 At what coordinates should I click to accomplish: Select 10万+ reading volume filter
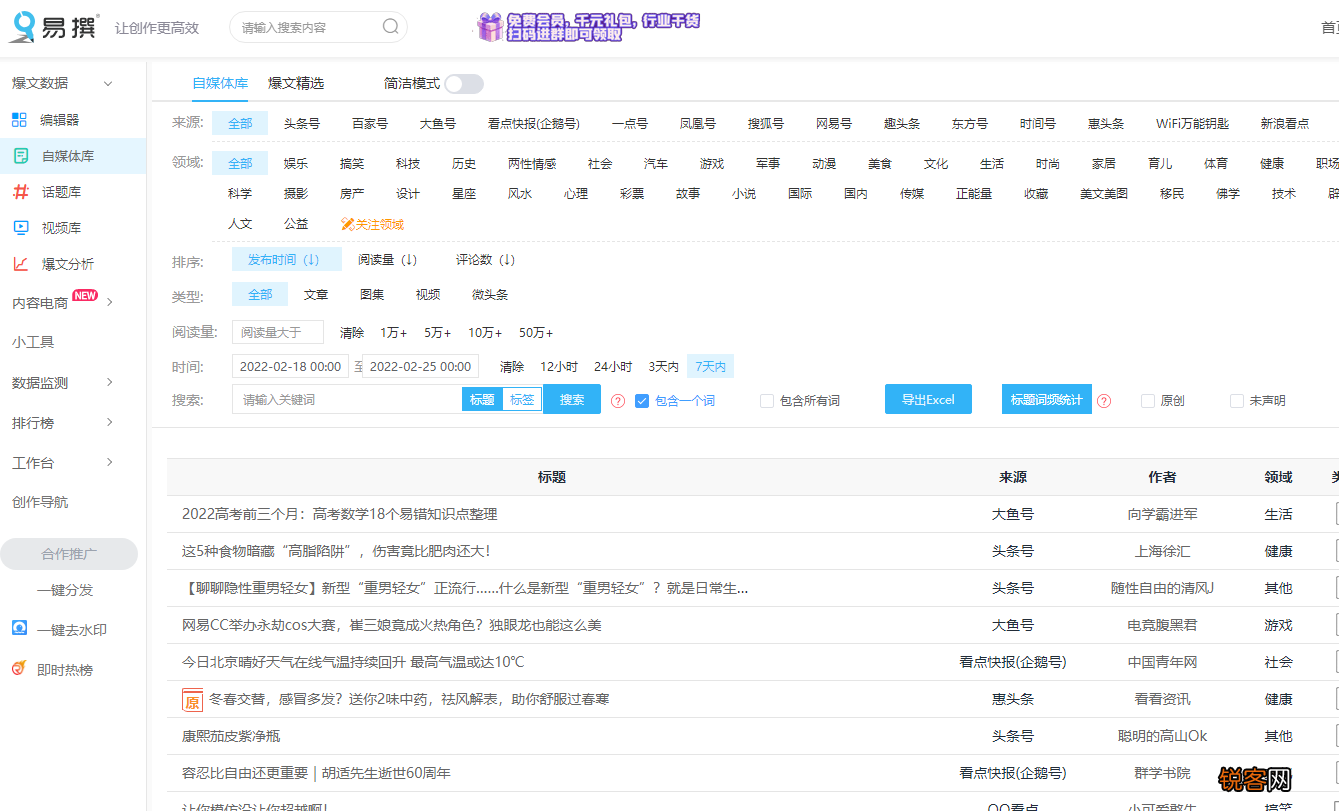pos(485,333)
